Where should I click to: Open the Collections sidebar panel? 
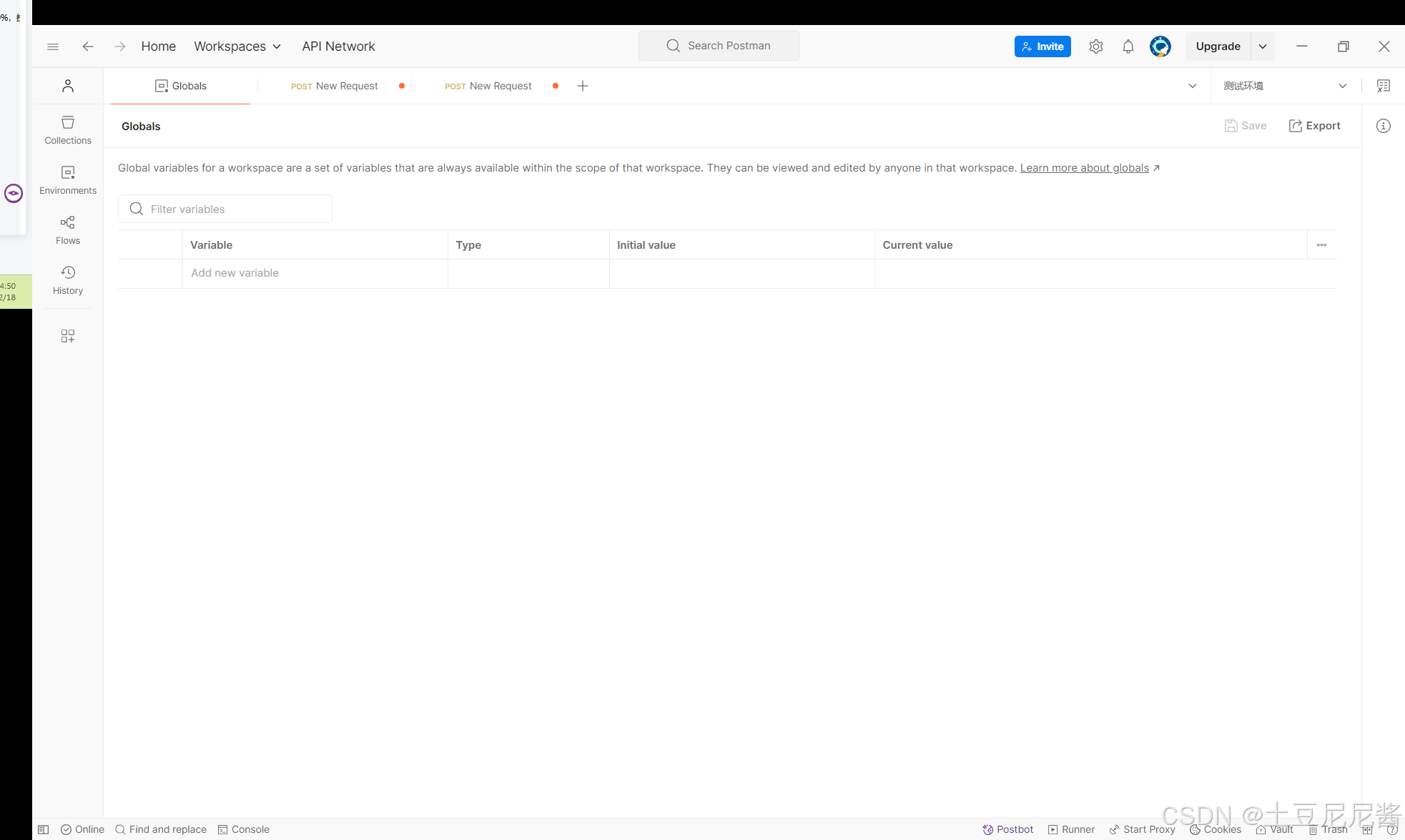click(67, 129)
